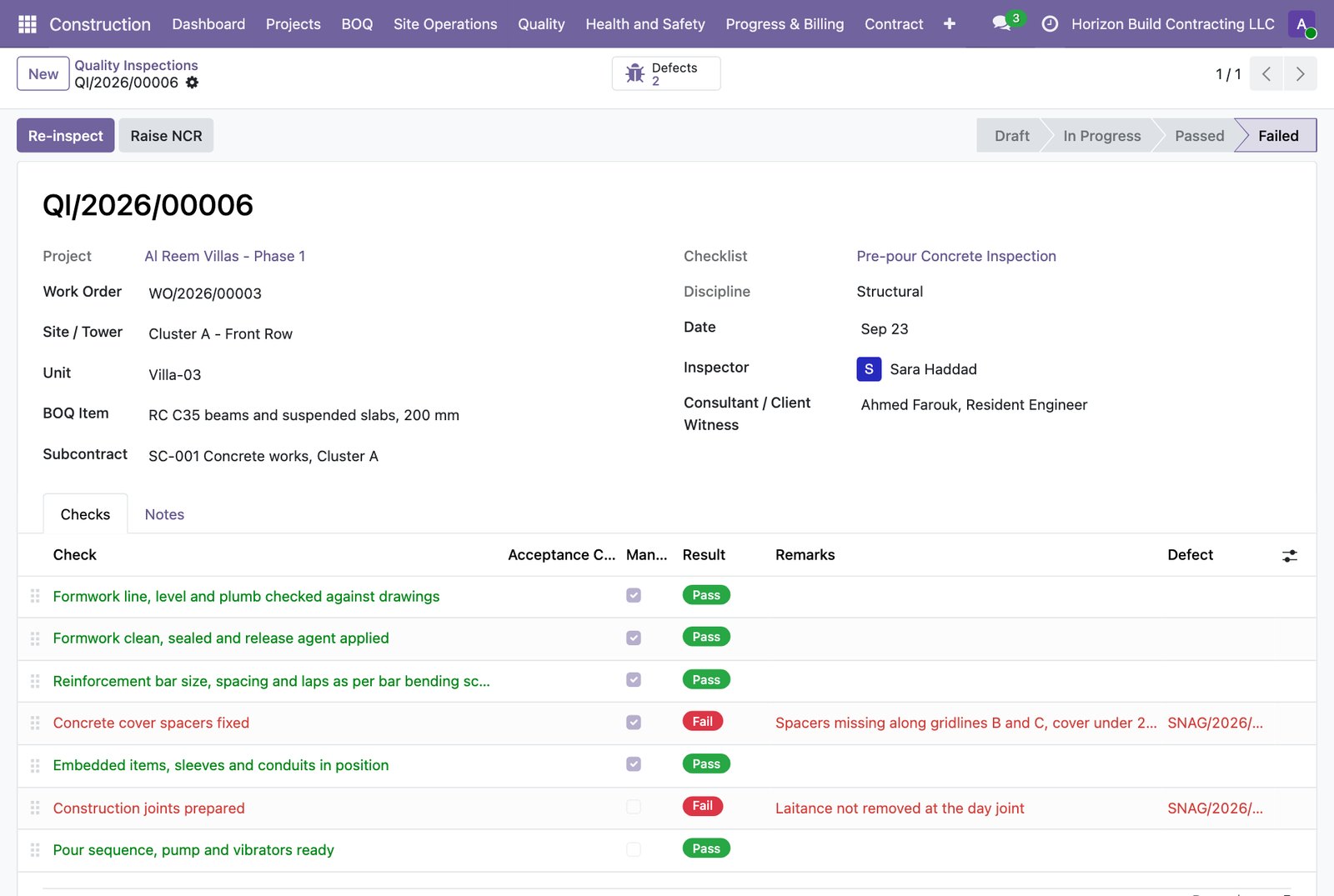Open the Projects menu
Image resolution: width=1334 pixels, height=896 pixels.
pos(293,24)
